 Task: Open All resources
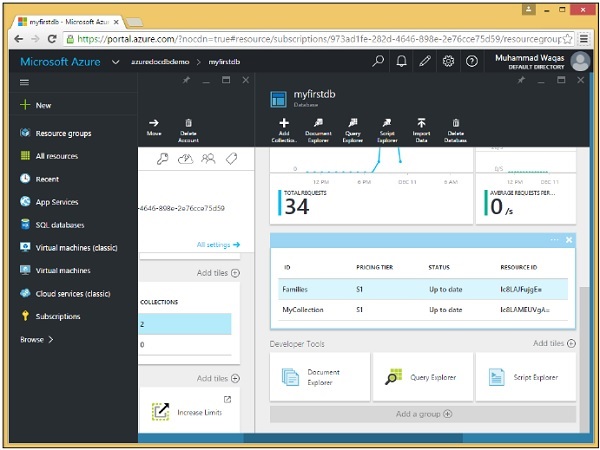49,156
